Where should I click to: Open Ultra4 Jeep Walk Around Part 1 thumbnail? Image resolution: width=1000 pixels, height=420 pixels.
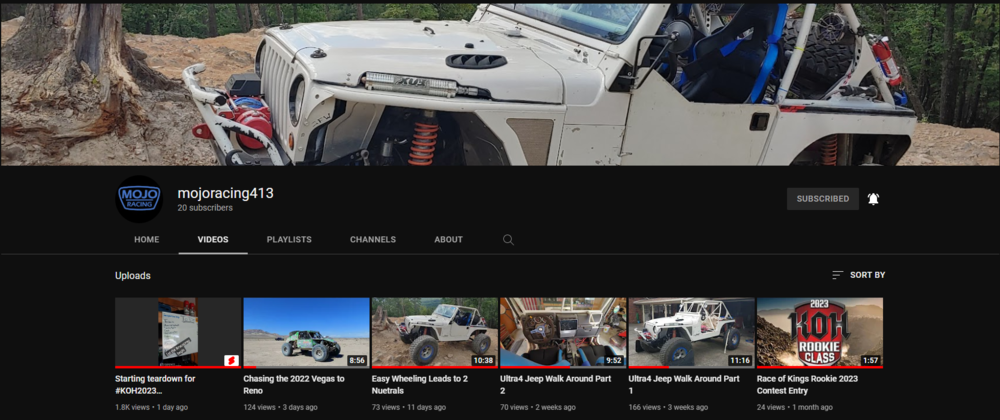[691, 332]
